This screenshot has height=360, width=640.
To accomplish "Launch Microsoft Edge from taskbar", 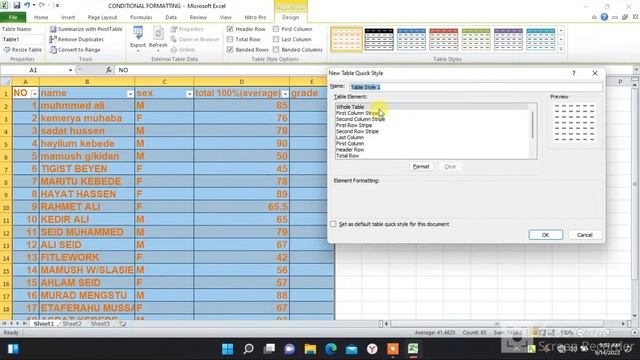I will pos(331,349).
